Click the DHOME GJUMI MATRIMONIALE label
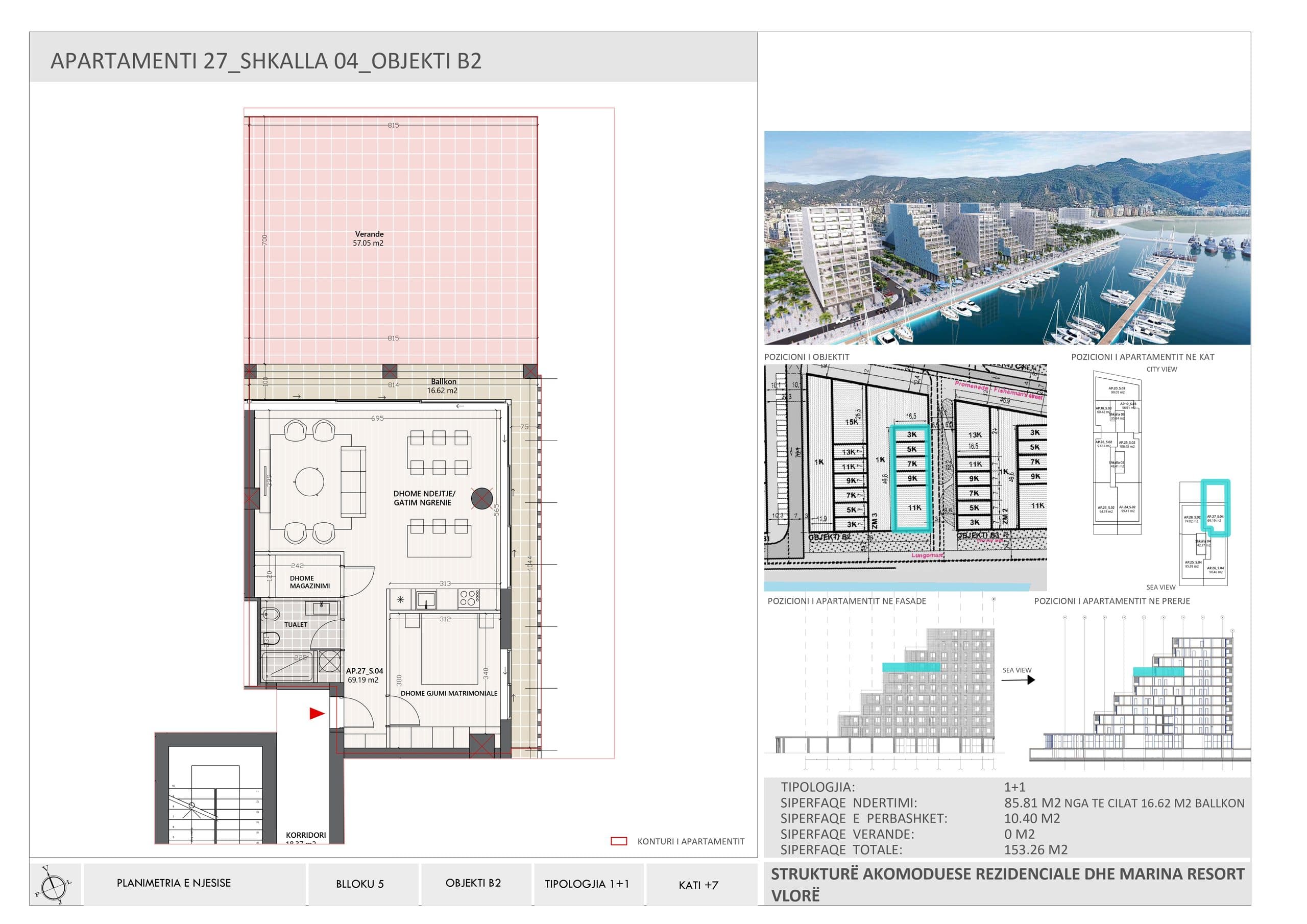The width and height of the screenshot is (1307, 924). [x=449, y=693]
